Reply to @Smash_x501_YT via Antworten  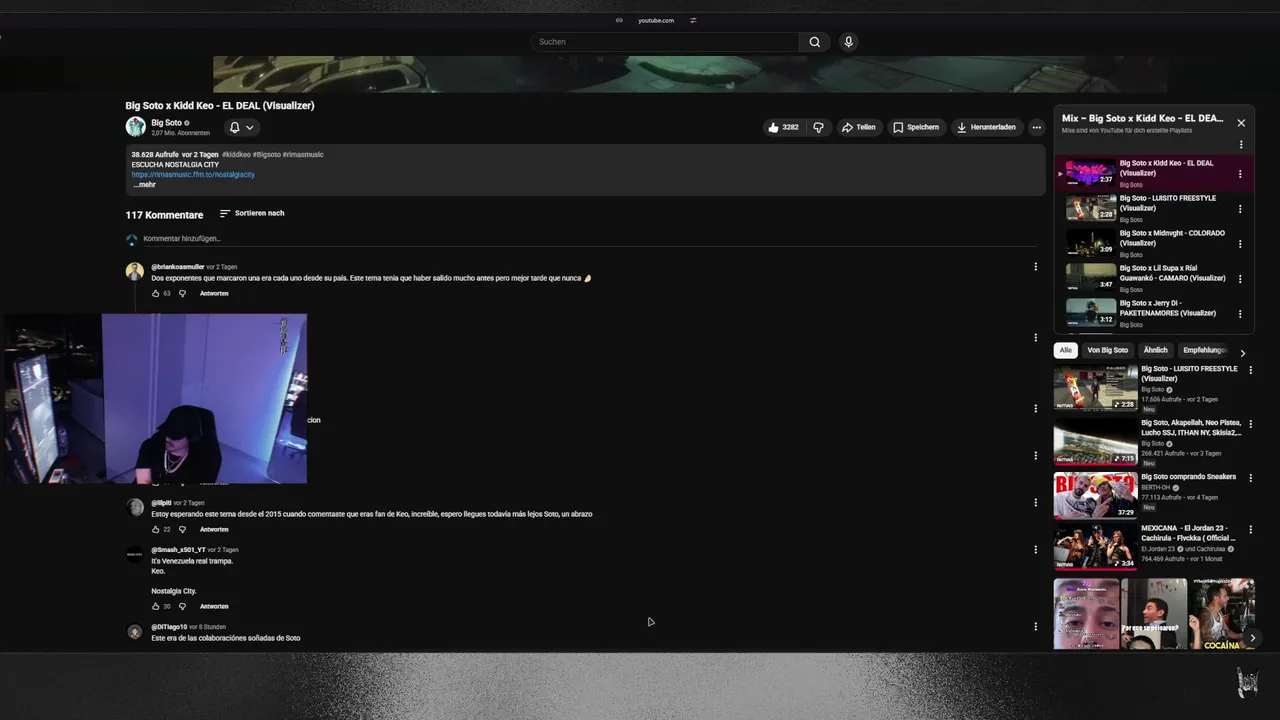tap(214, 607)
